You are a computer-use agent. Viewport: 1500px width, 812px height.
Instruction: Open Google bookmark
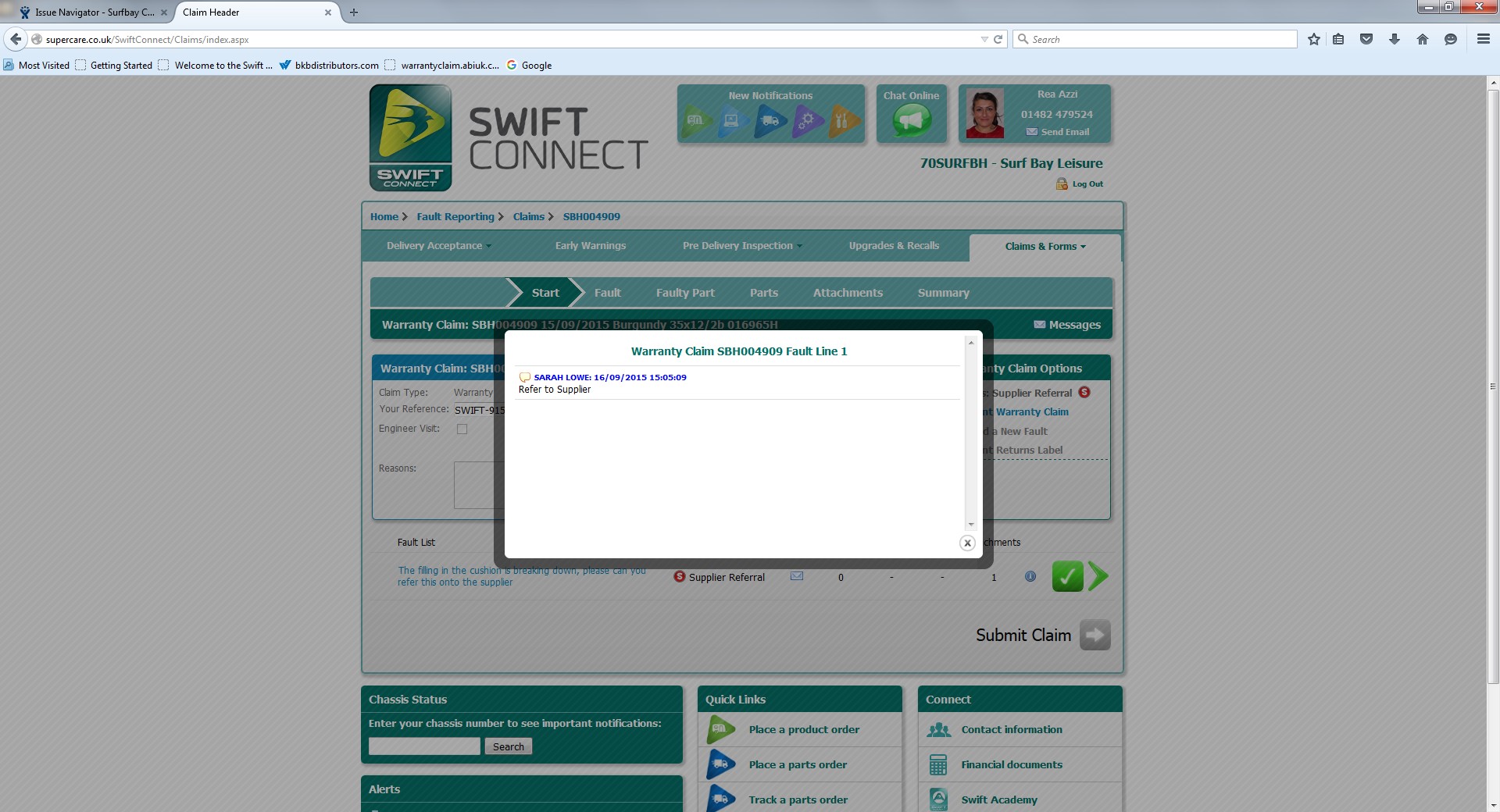point(529,66)
